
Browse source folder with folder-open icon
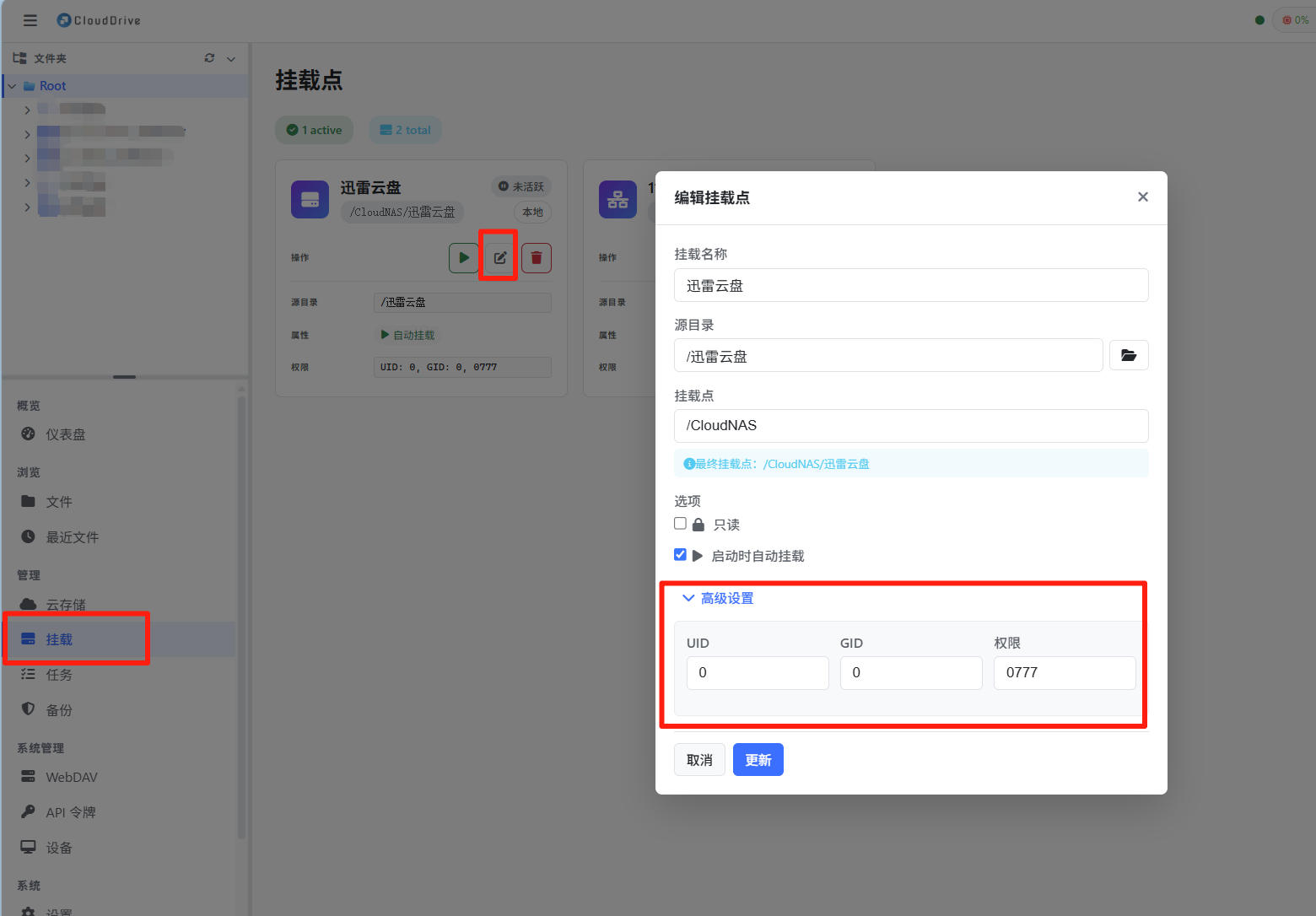1129,355
